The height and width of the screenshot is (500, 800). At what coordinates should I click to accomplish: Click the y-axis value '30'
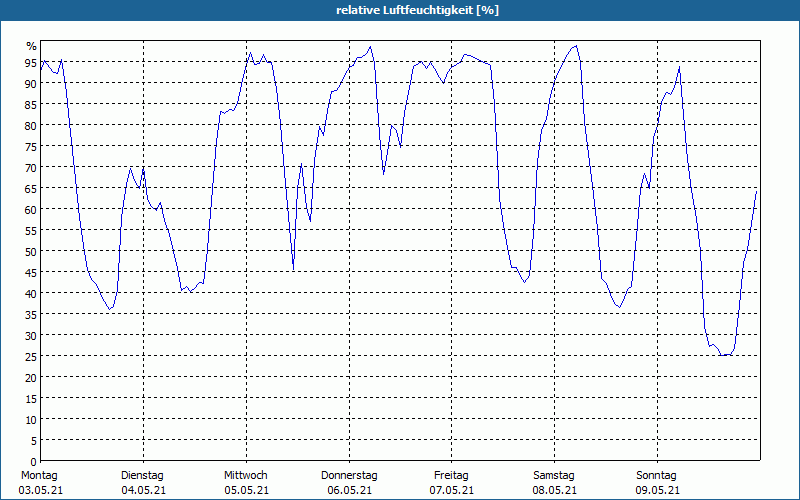(31, 336)
